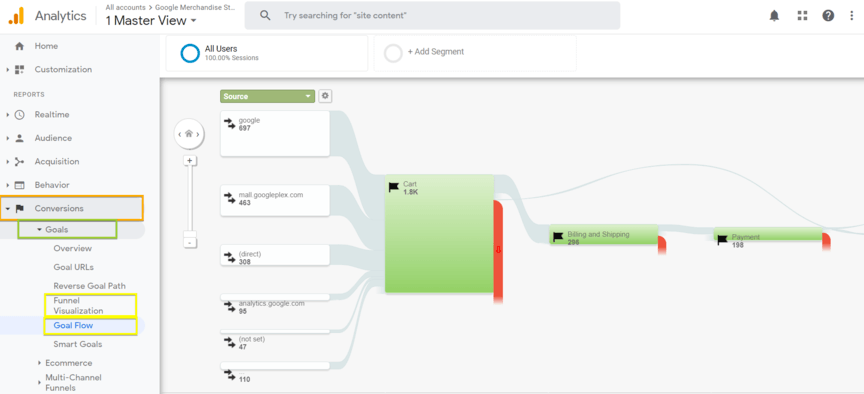Open the Funnel Visualization report
The height and width of the screenshot is (394, 864).
78,305
